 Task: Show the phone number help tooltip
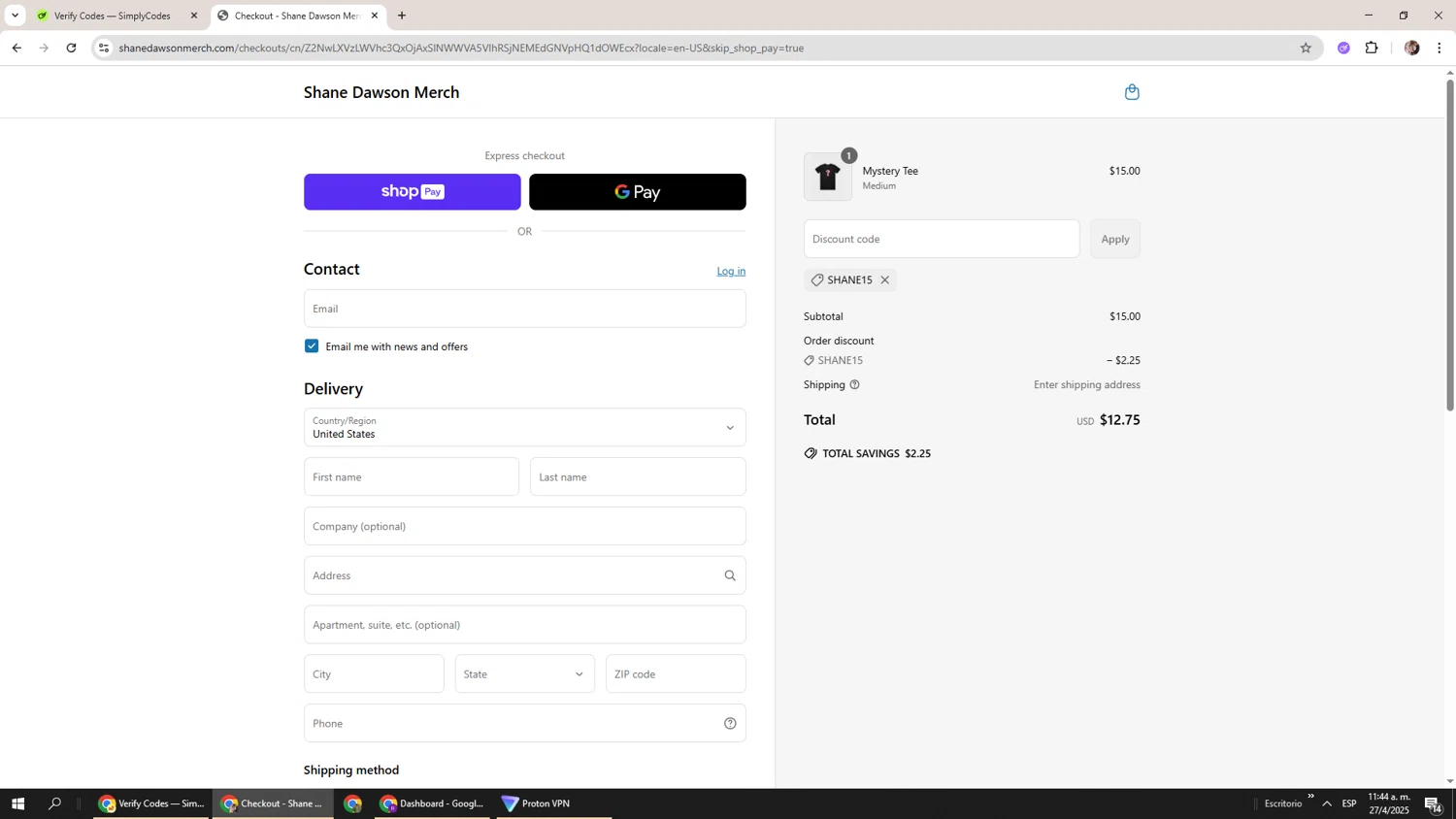click(x=730, y=724)
